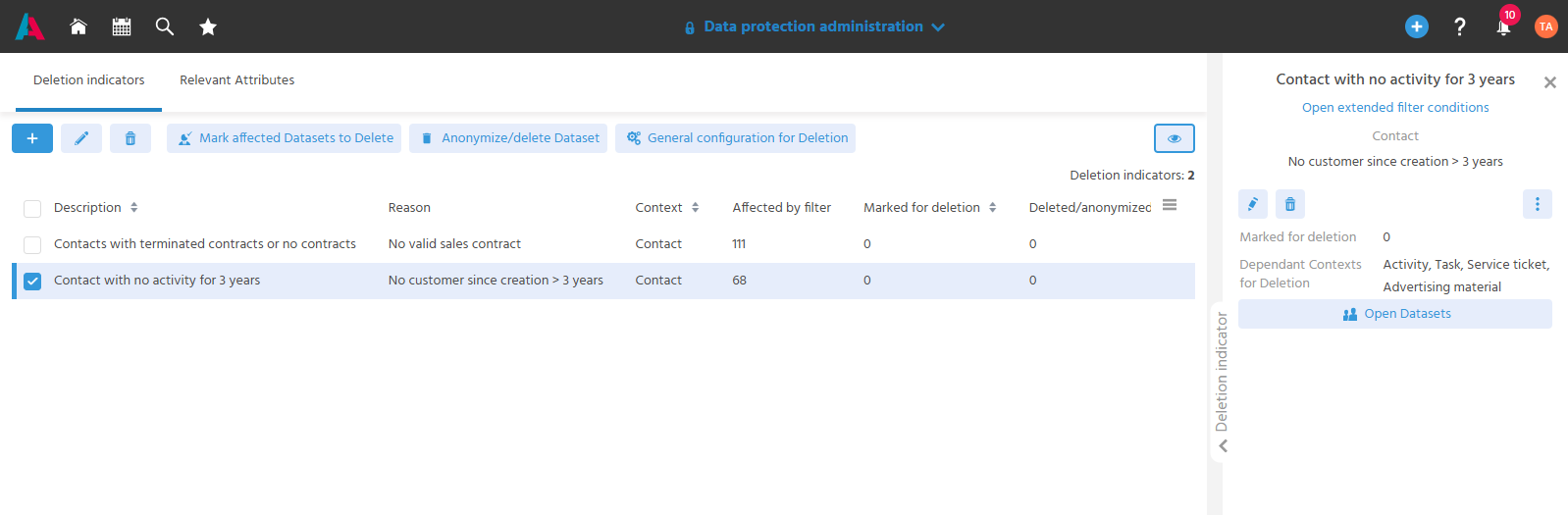
Task: Switch to Relevant Attributes tab
Action: point(236,80)
